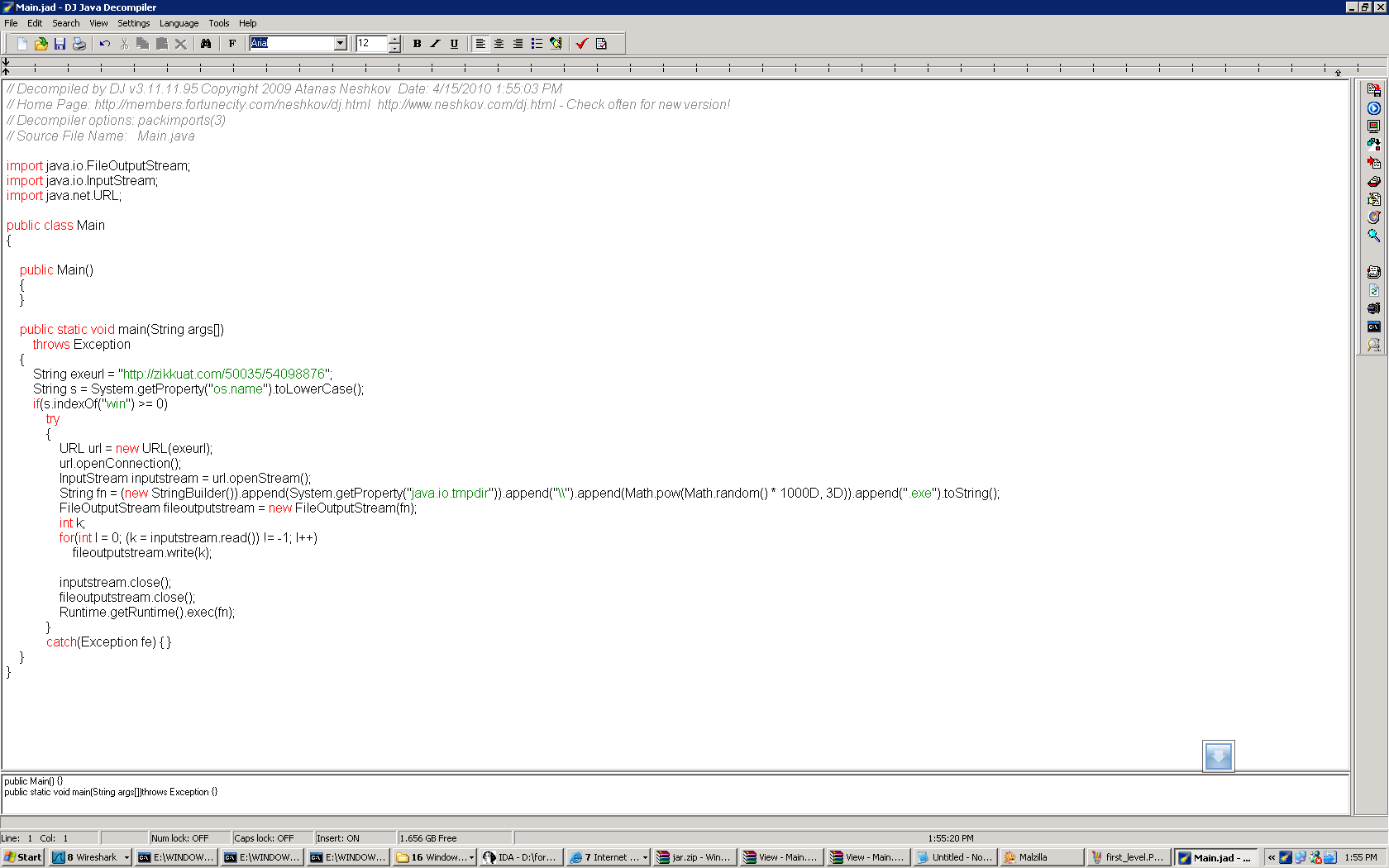Print the document with the printer icon
The image size is (1389, 868).
[79, 44]
